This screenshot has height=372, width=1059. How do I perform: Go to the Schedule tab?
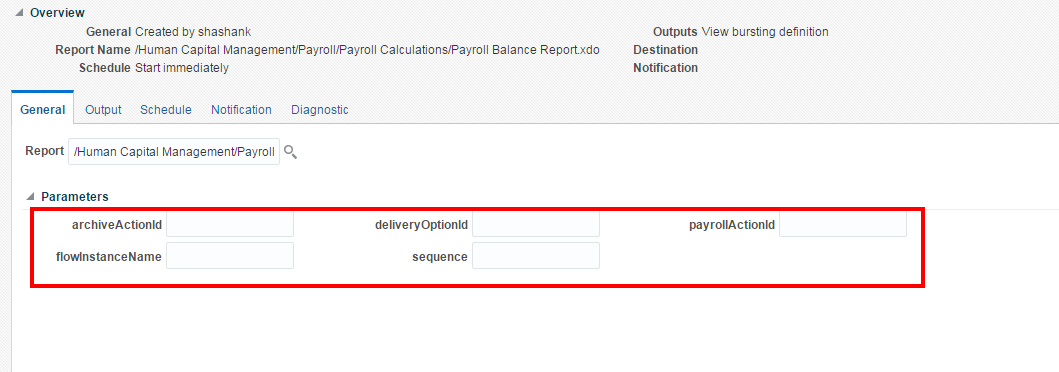click(165, 109)
